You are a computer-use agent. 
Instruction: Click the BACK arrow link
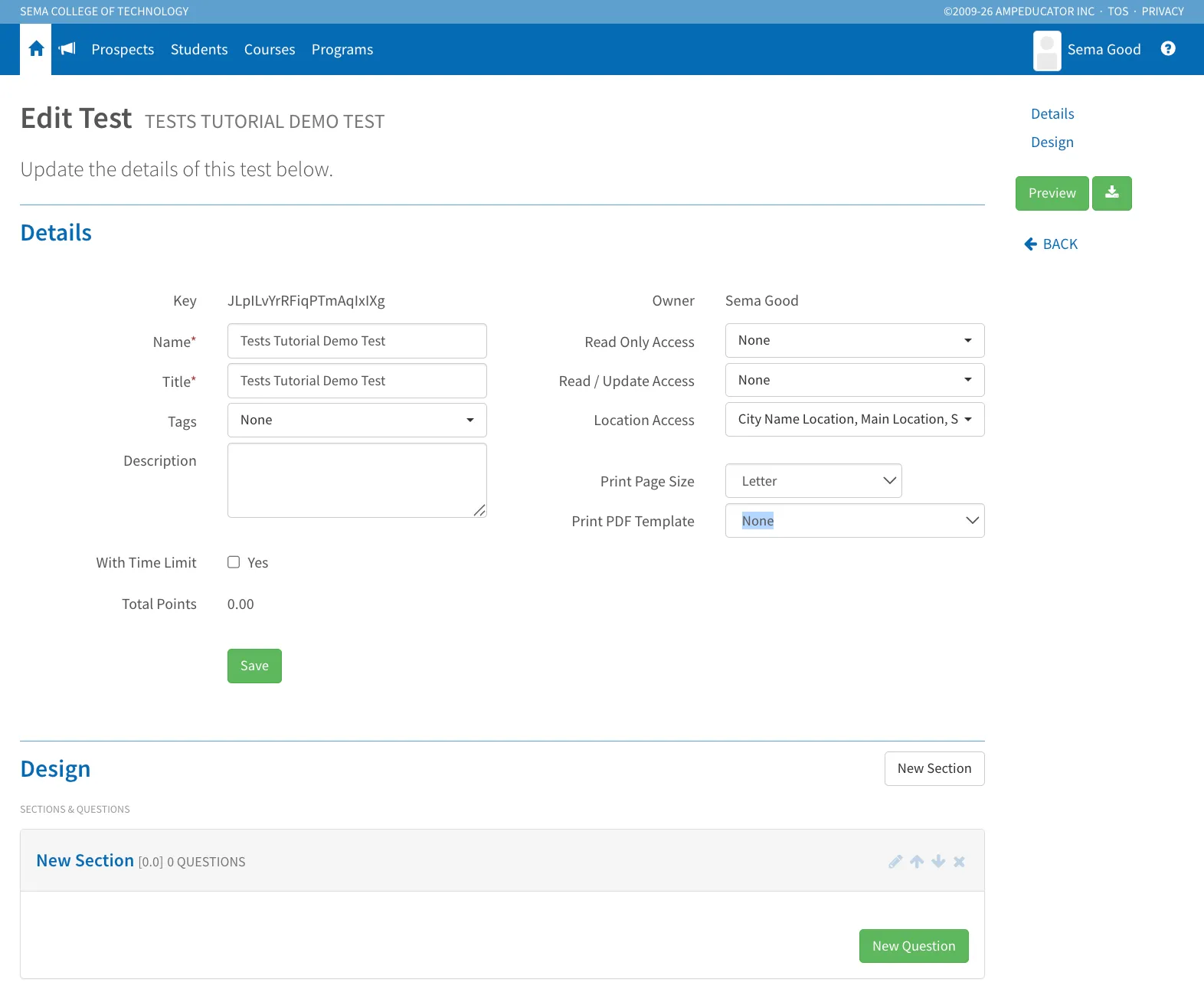pyautogui.click(x=1051, y=244)
